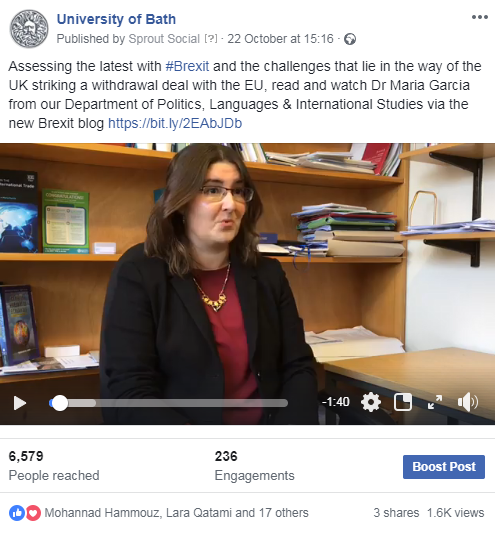The image size is (495, 533).
Task: Open the Sprout Social publisher link
Action: [x=164, y=39]
